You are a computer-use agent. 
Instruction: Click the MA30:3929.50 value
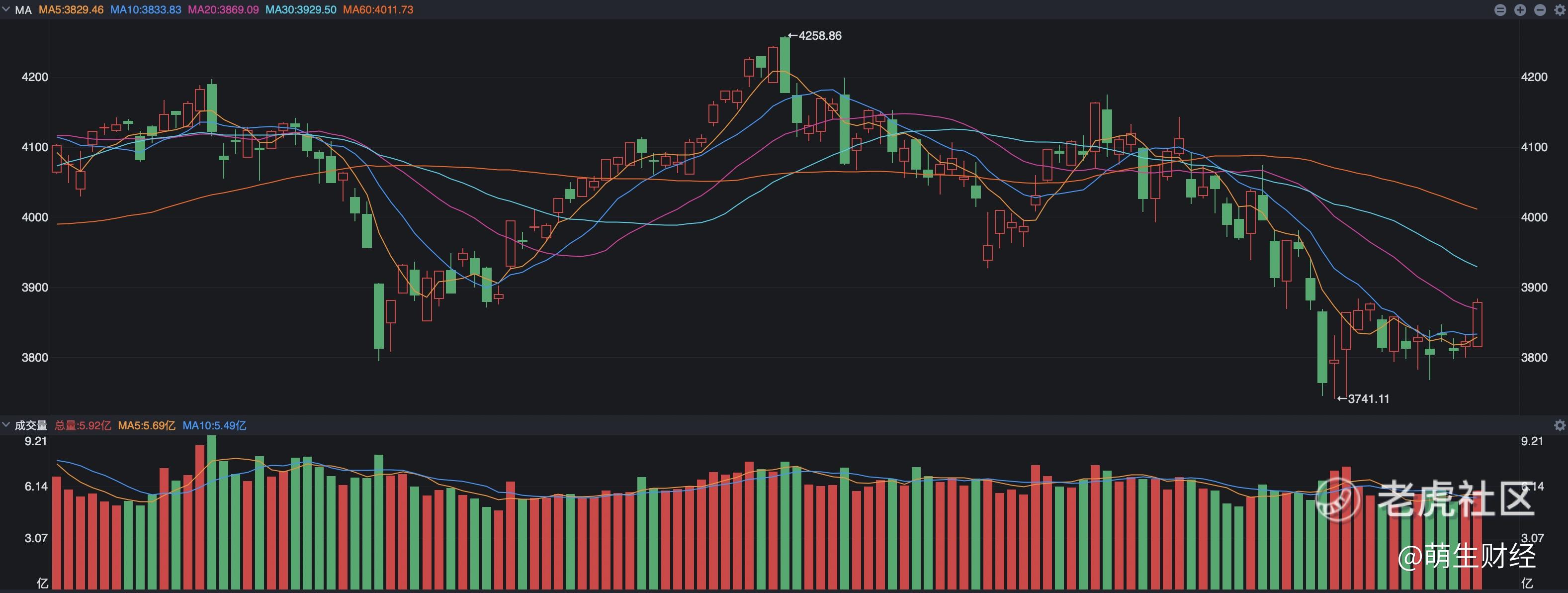pyautogui.click(x=301, y=10)
